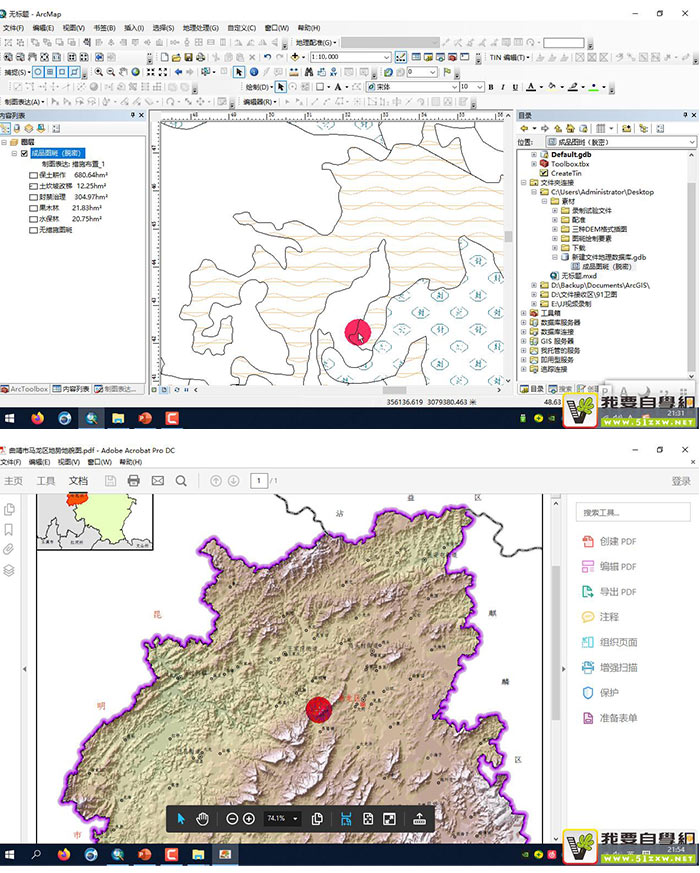Open 地理处理(G) menu in ArcMap

pyautogui.click(x=200, y=28)
